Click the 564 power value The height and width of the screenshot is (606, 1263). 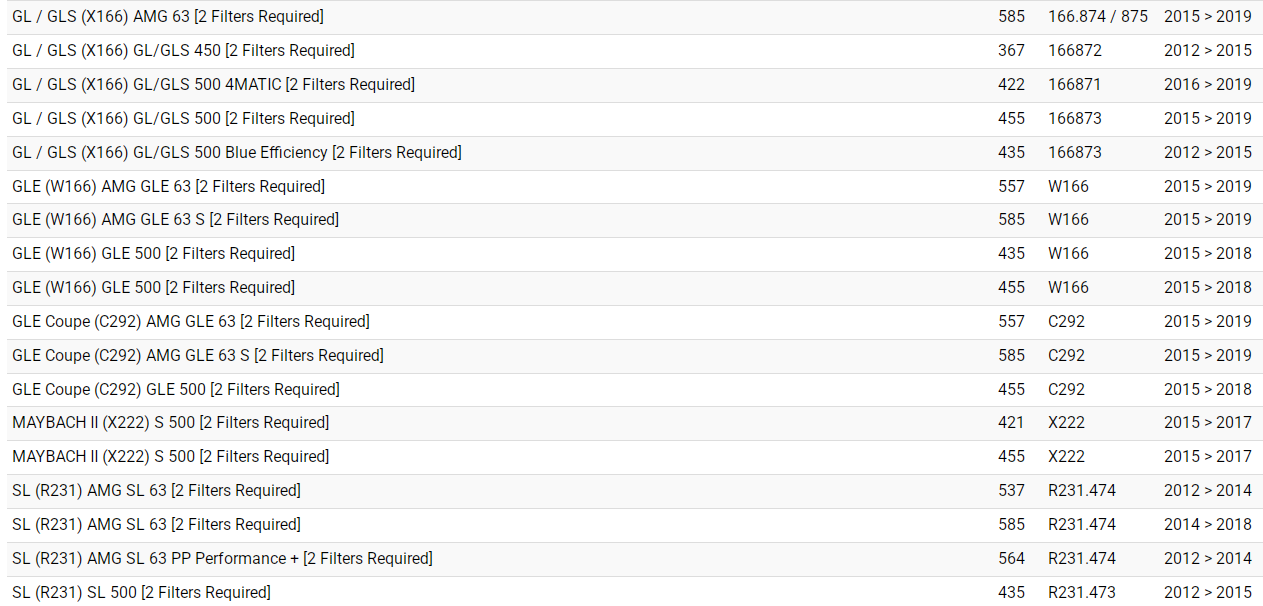point(1011,559)
